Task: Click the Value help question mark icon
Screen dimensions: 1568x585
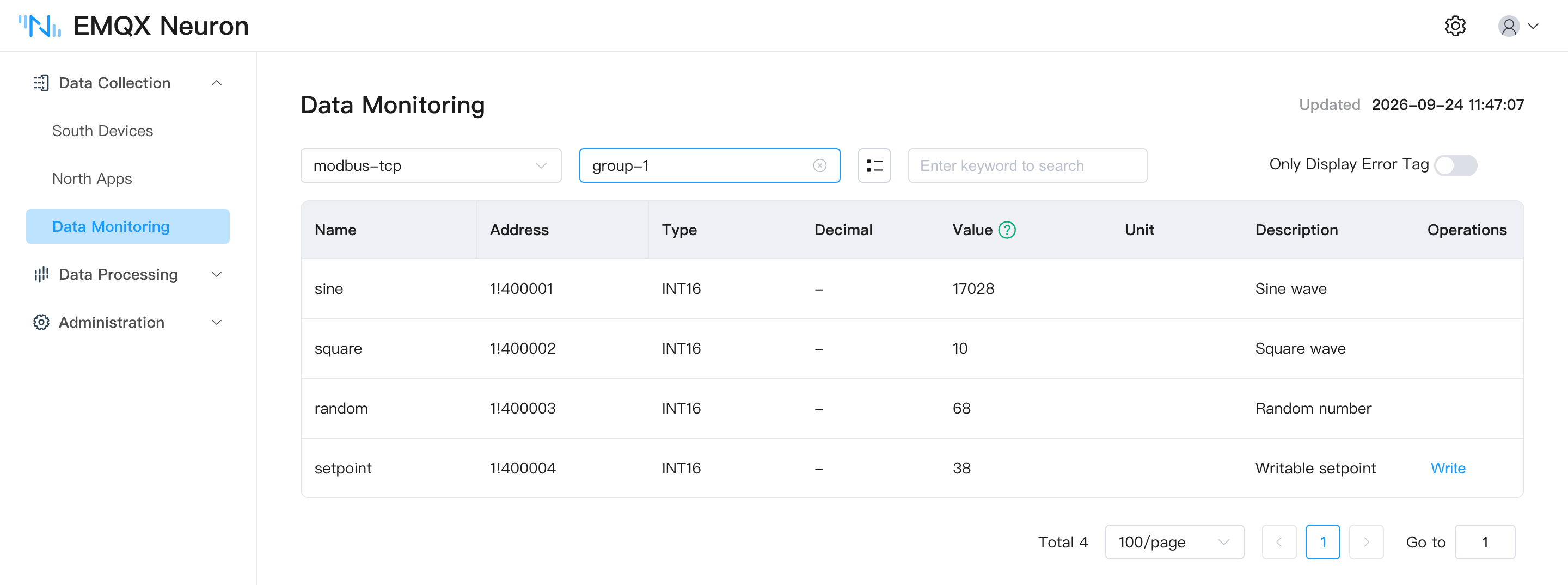Action: pyautogui.click(x=1007, y=230)
